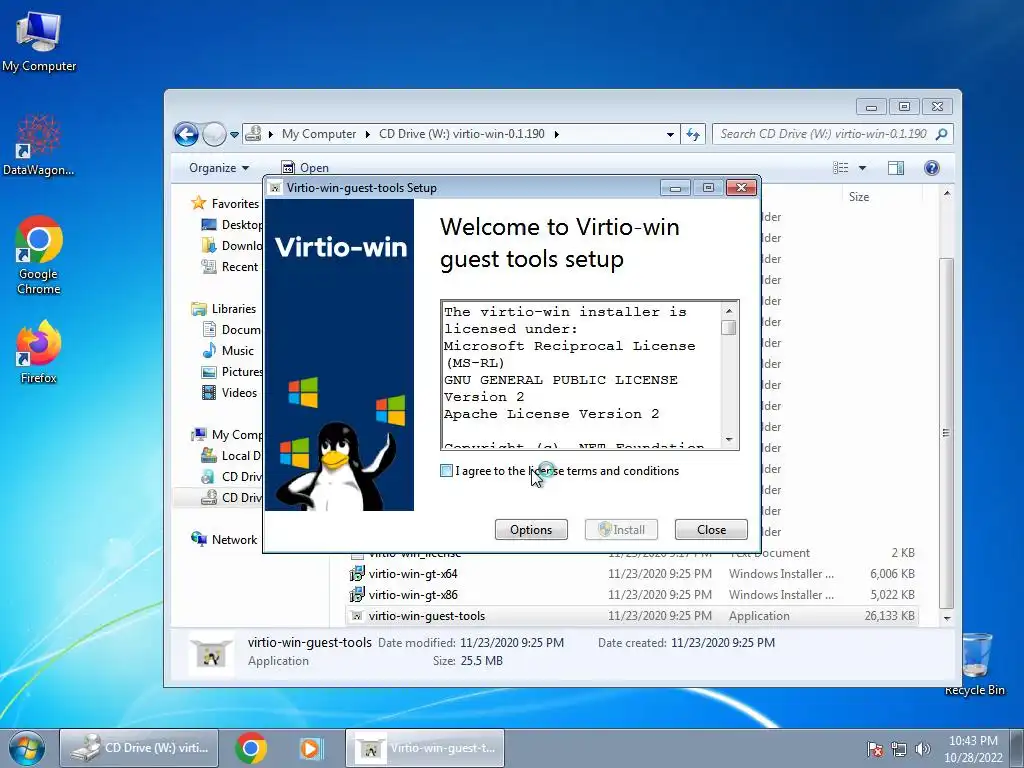Click computer icon in address bar
Image resolution: width=1024 pixels, height=768 pixels.
pos(253,134)
